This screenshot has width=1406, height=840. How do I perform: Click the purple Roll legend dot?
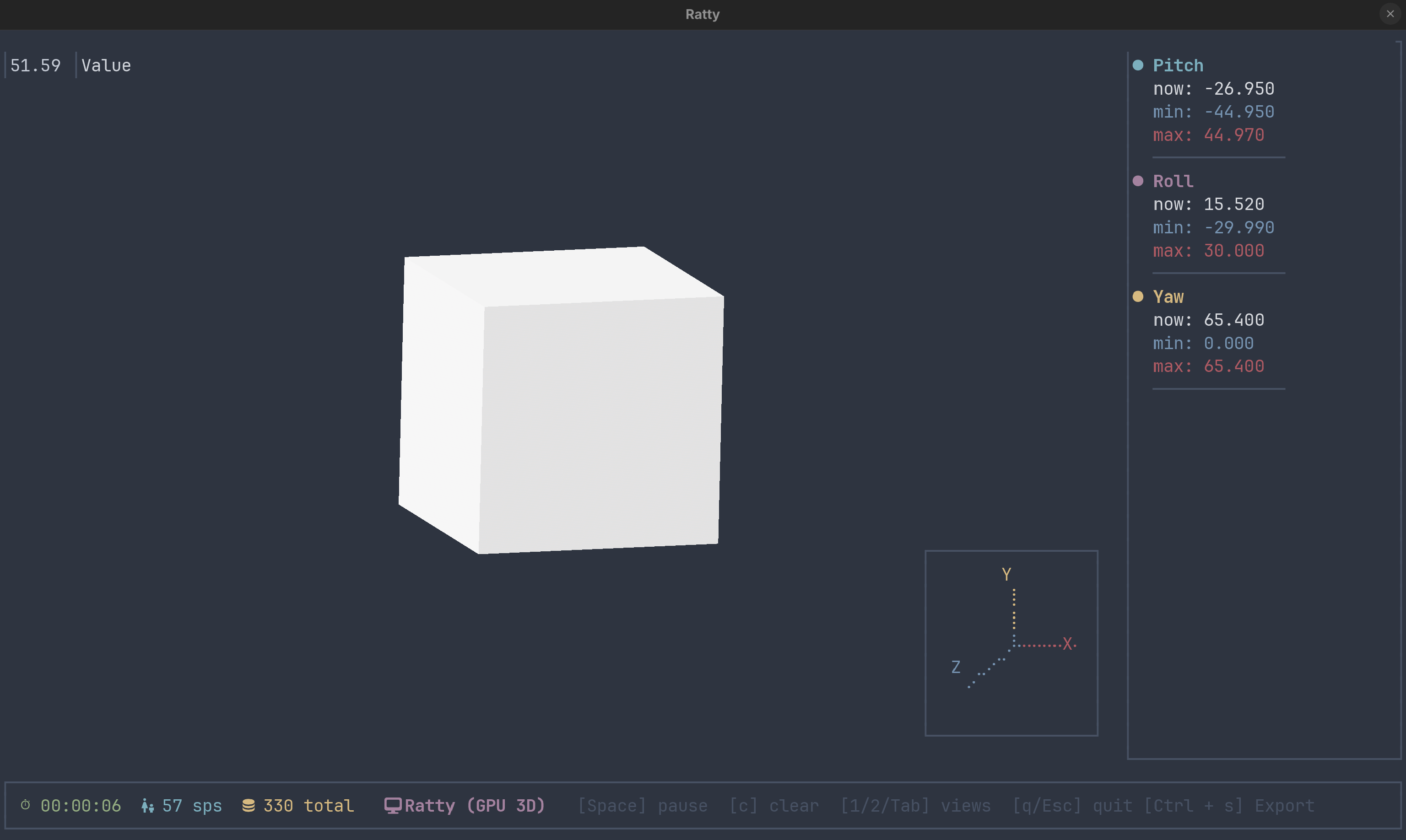pos(1138,181)
